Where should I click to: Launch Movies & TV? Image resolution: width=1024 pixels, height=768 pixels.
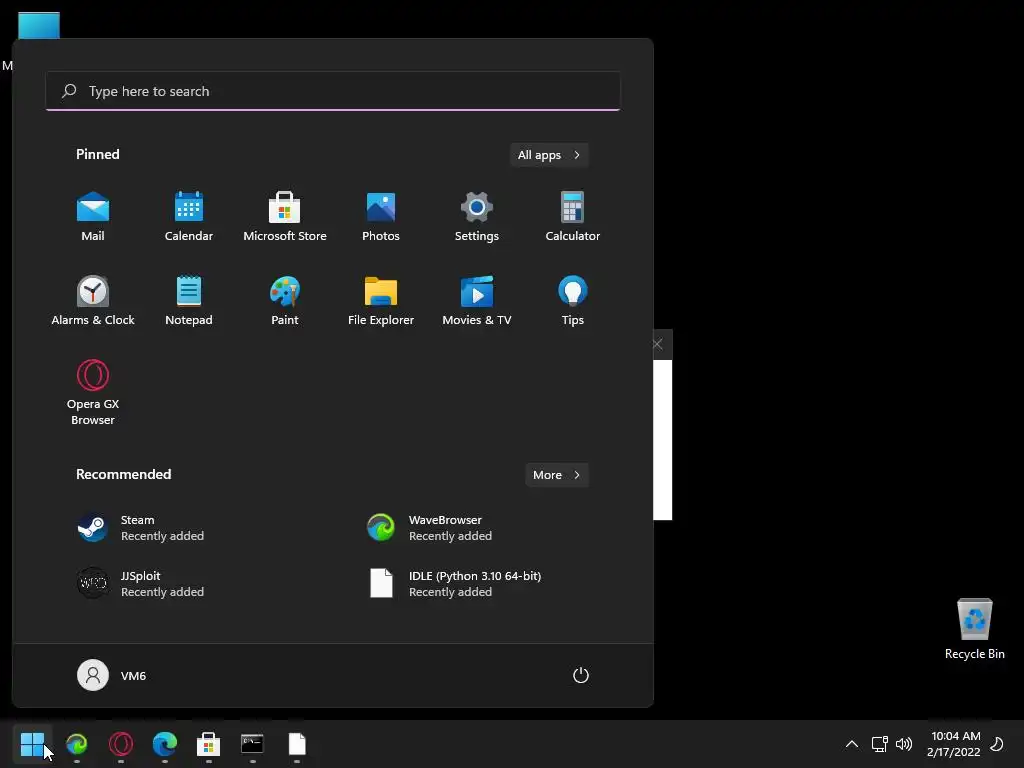pyautogui.click(x=477, y=300)
